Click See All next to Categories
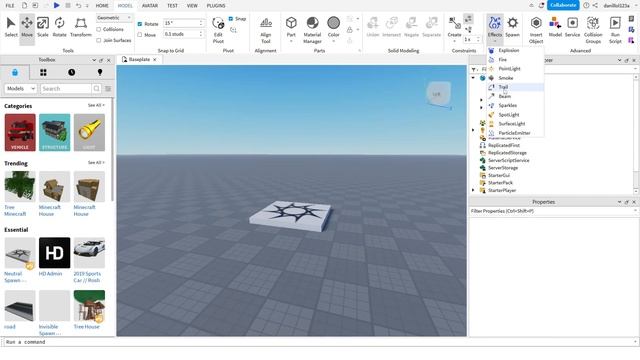The image size is (640, 360). point(96,105)
